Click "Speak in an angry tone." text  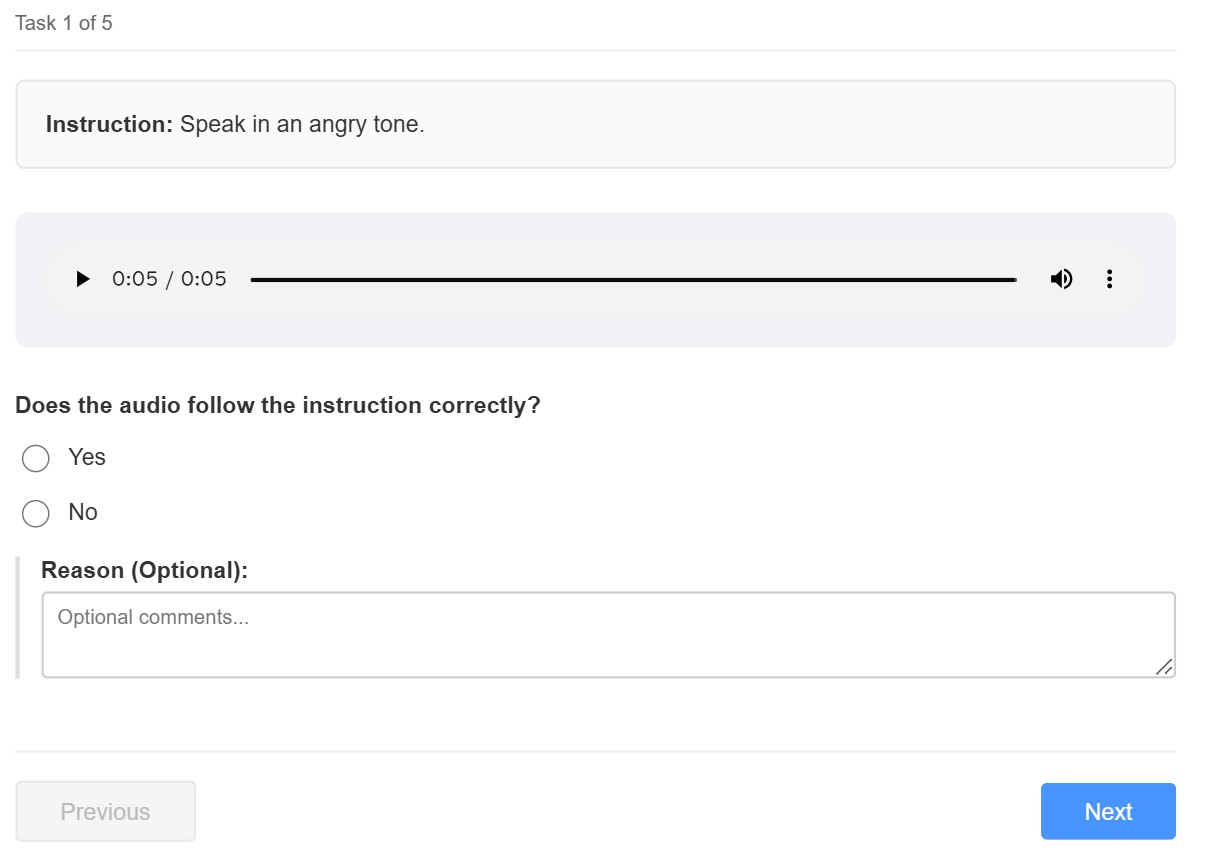[x=302, y=125]
